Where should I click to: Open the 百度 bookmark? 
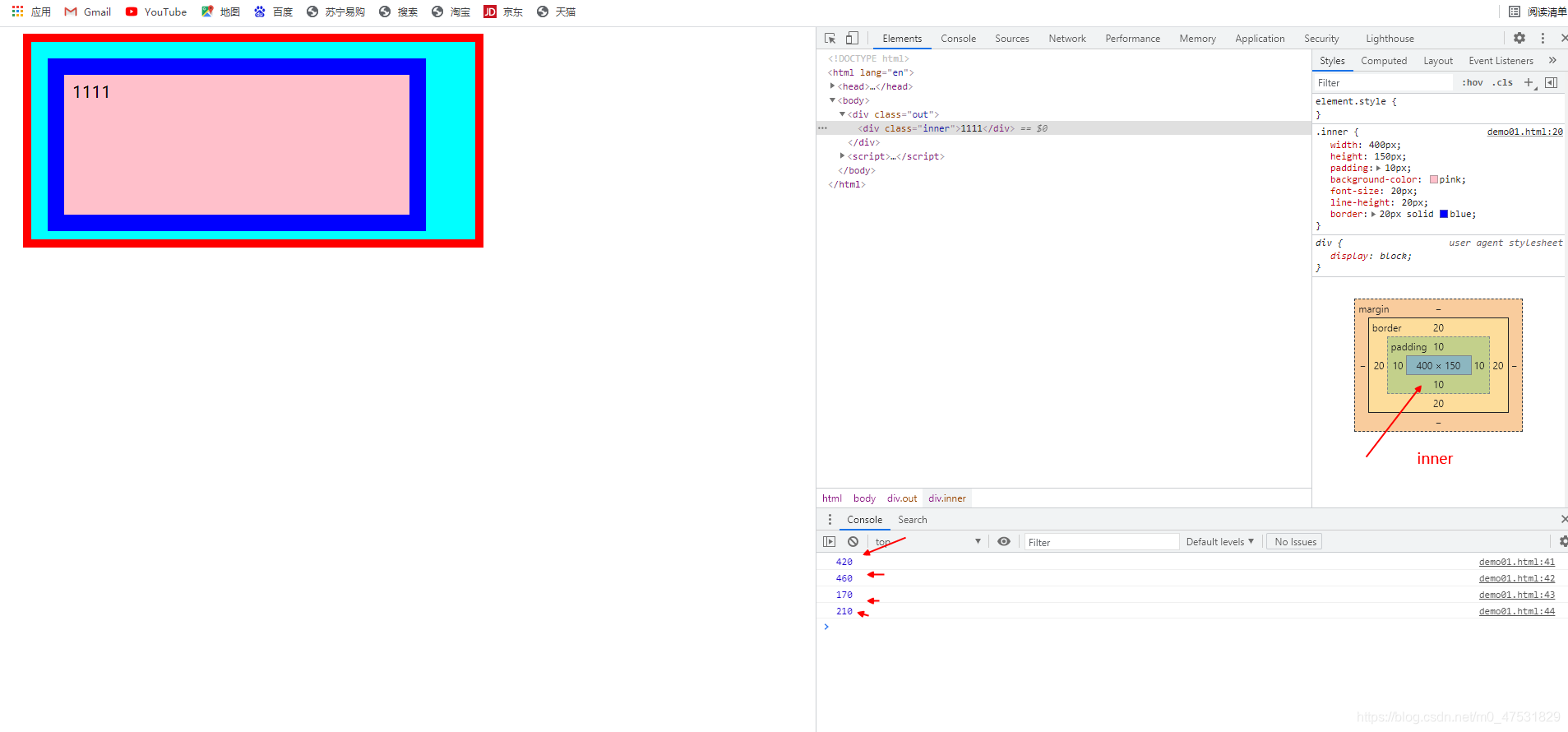click(273, 12)
